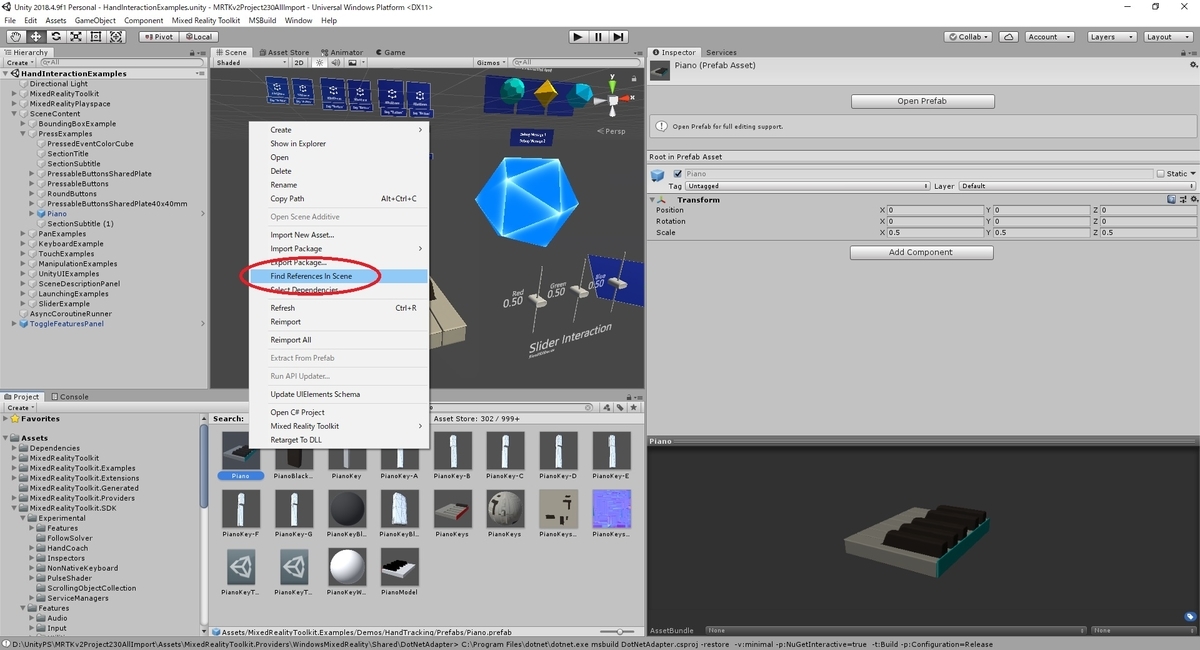
Task: Toggle Pivot/Center handle mode
Action: click(x=158, y=37)
